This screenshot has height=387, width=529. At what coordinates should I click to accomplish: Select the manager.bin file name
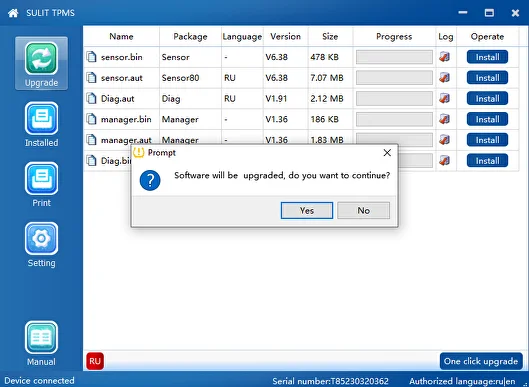pos(126,119)
